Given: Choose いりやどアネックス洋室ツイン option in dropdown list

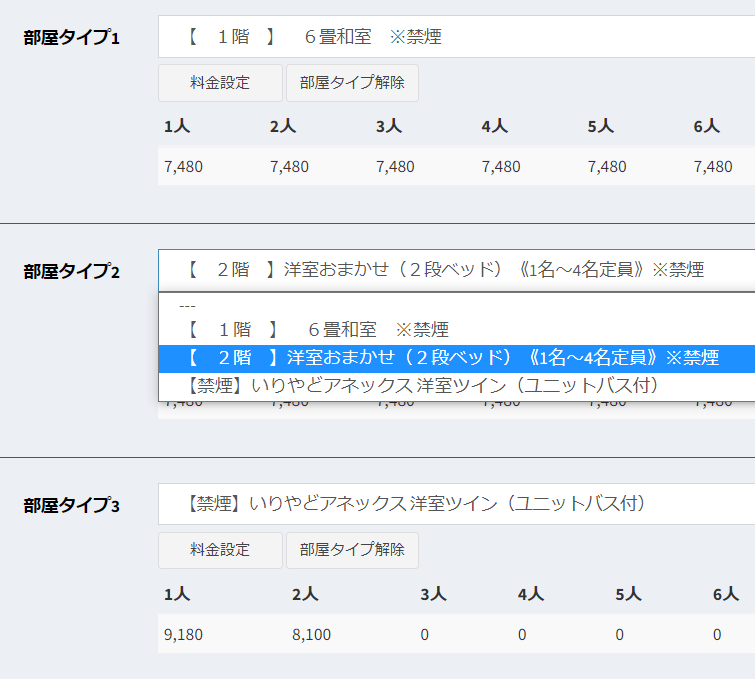Looking at the screenshot, I should (456, 386).
